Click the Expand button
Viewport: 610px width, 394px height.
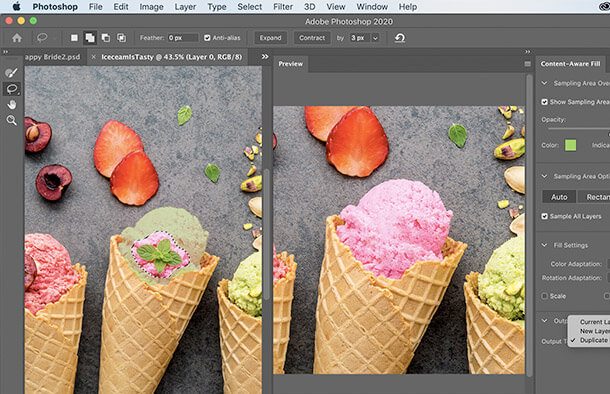pyautogui.click(x=270, y=38)
